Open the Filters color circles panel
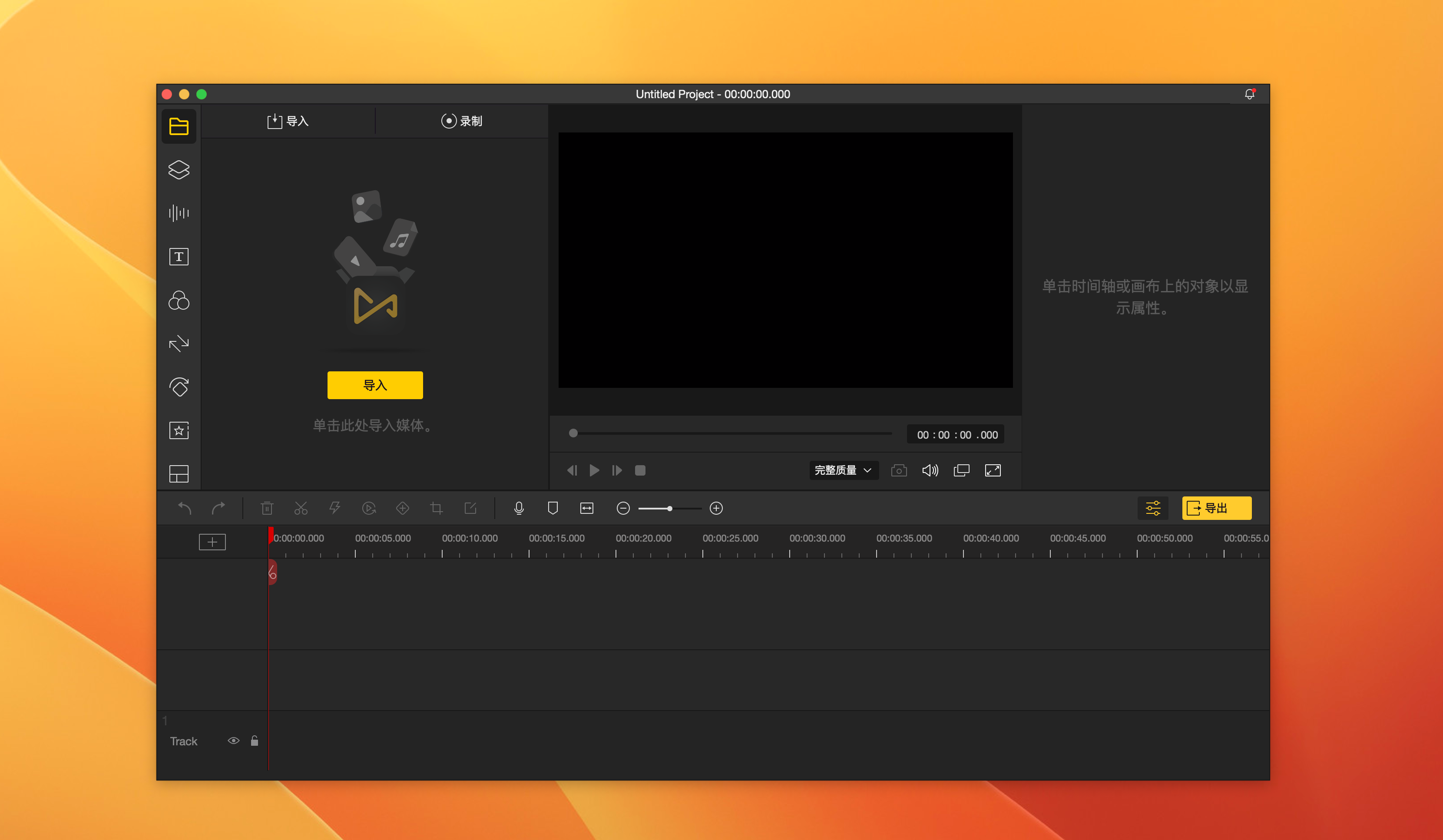 coord(179,300)
